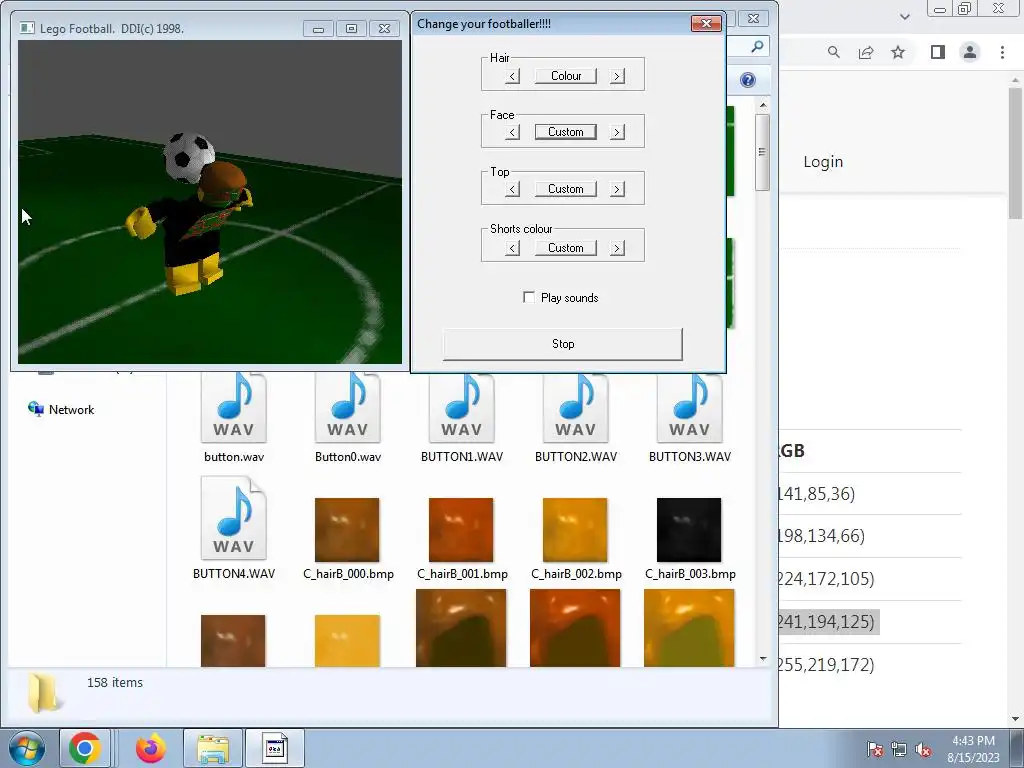Select the C_hairB_001.bmp thumbnail
1024x768 pixels.
click(461, 530)
